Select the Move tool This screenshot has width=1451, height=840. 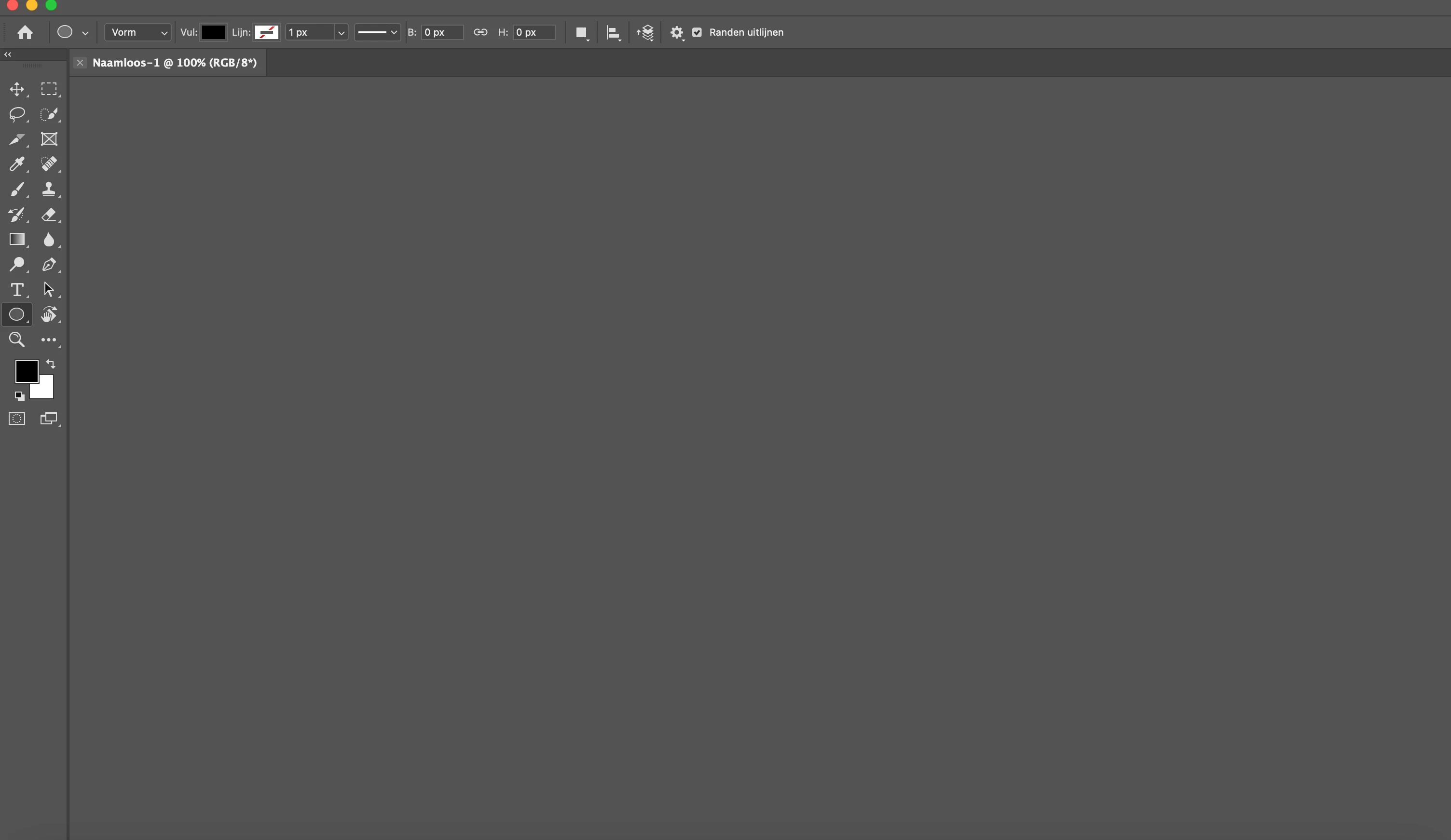click(17, 89)
